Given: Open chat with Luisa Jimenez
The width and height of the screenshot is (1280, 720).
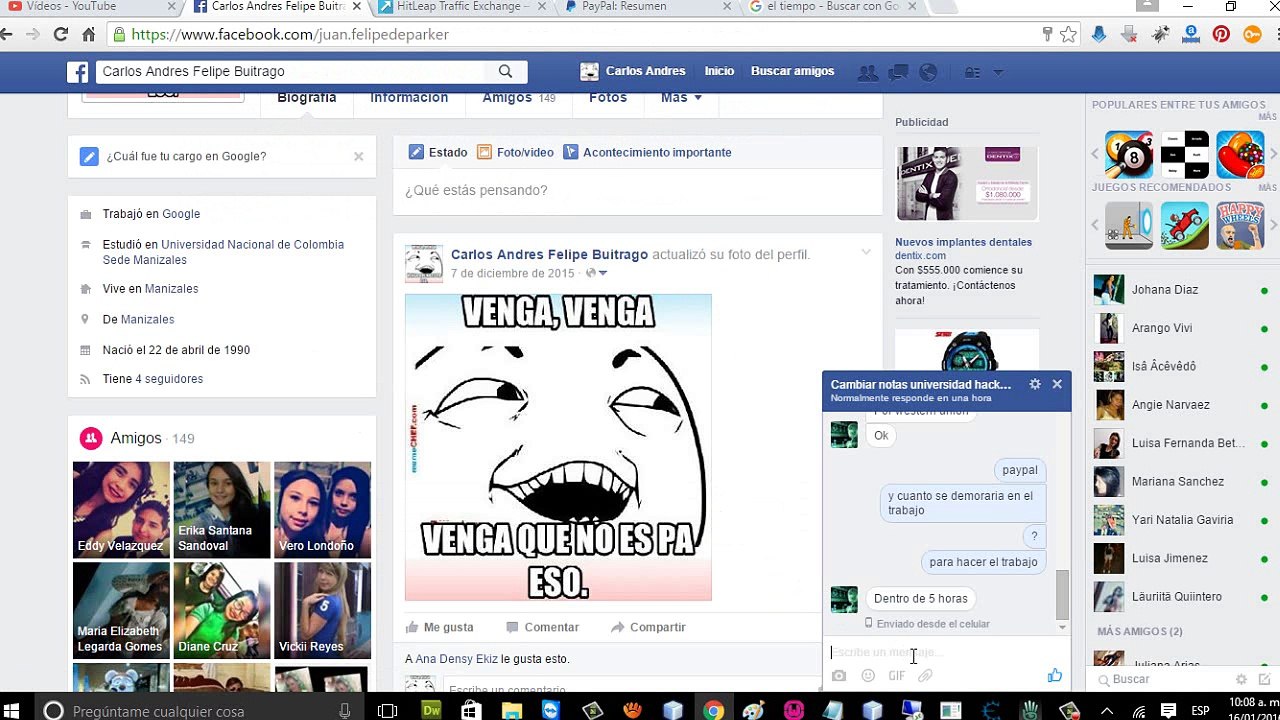Looking at the screenshot, I should coord(1181,558).
